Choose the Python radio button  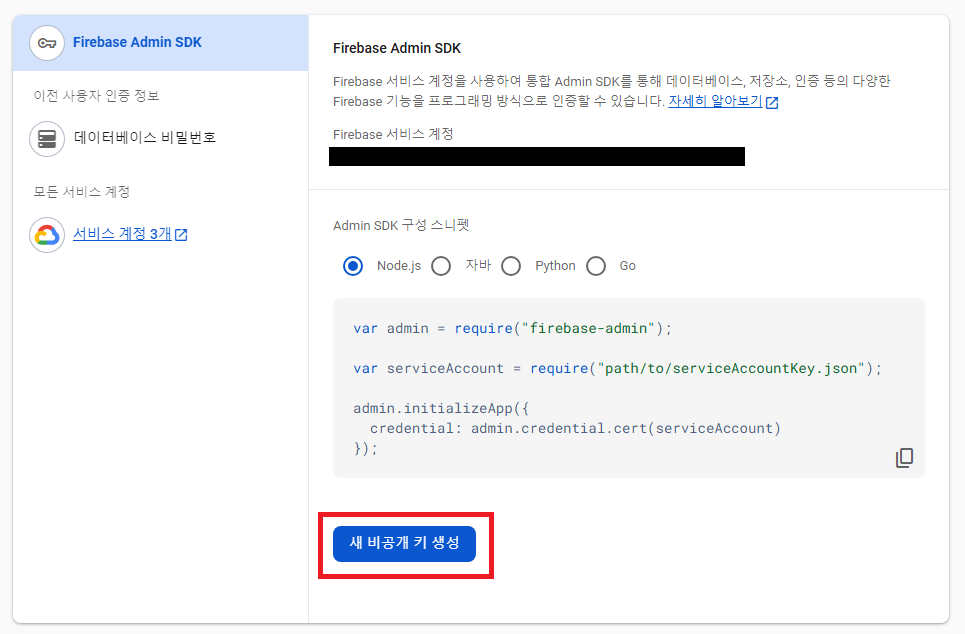pos(511,266)
